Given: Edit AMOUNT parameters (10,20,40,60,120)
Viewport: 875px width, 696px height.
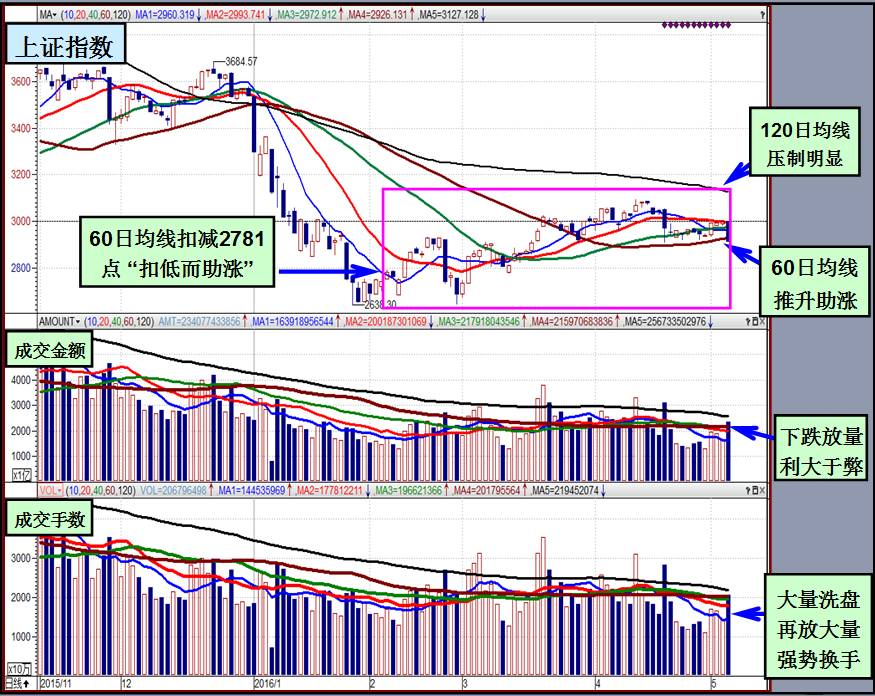Looking at the screenshot, I should coord(119,322).
